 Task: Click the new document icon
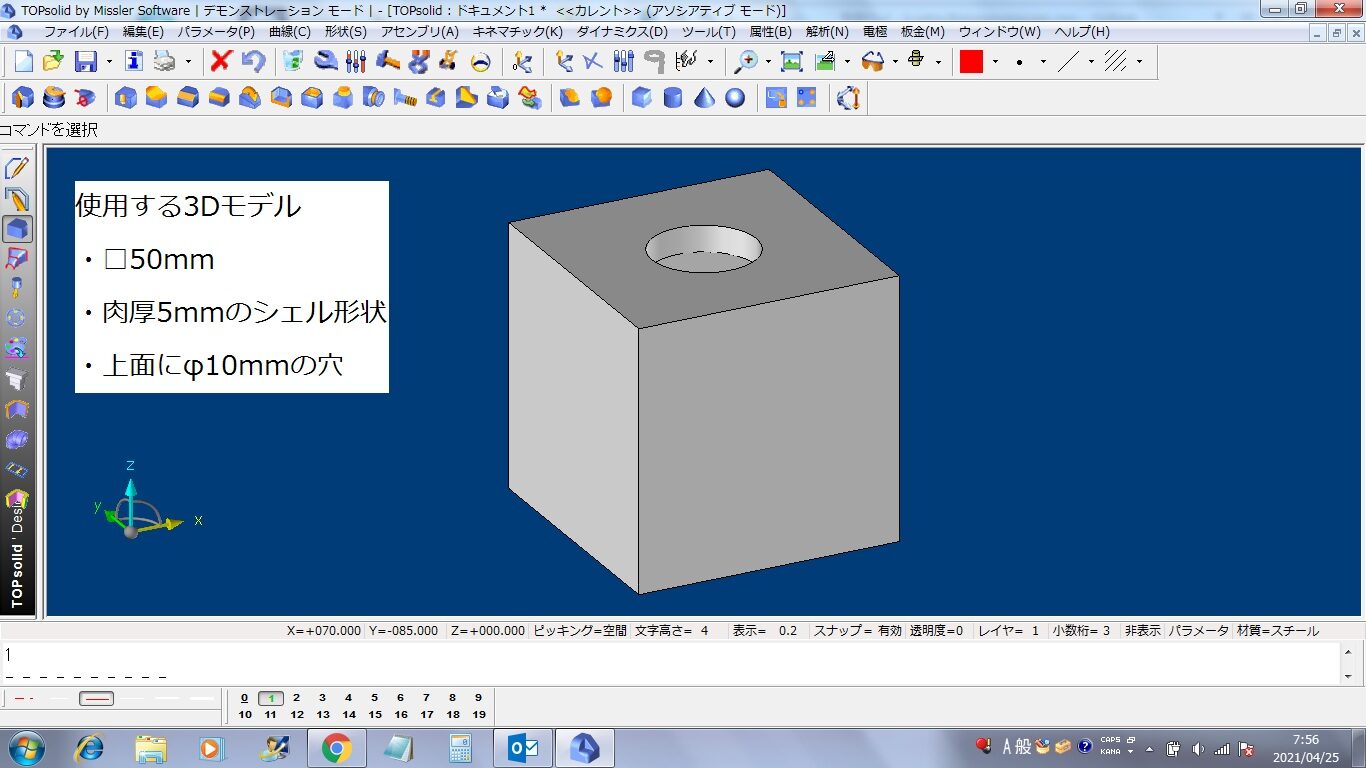23,61
